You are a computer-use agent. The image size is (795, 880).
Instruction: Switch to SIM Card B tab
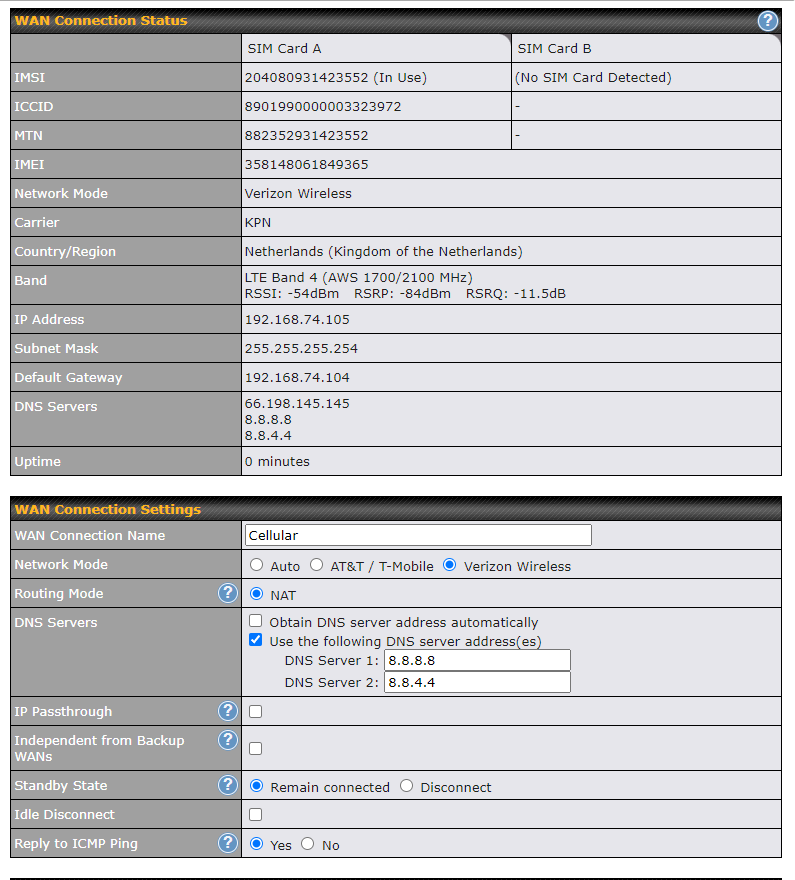pyautogui.click(x=646, y=49)
